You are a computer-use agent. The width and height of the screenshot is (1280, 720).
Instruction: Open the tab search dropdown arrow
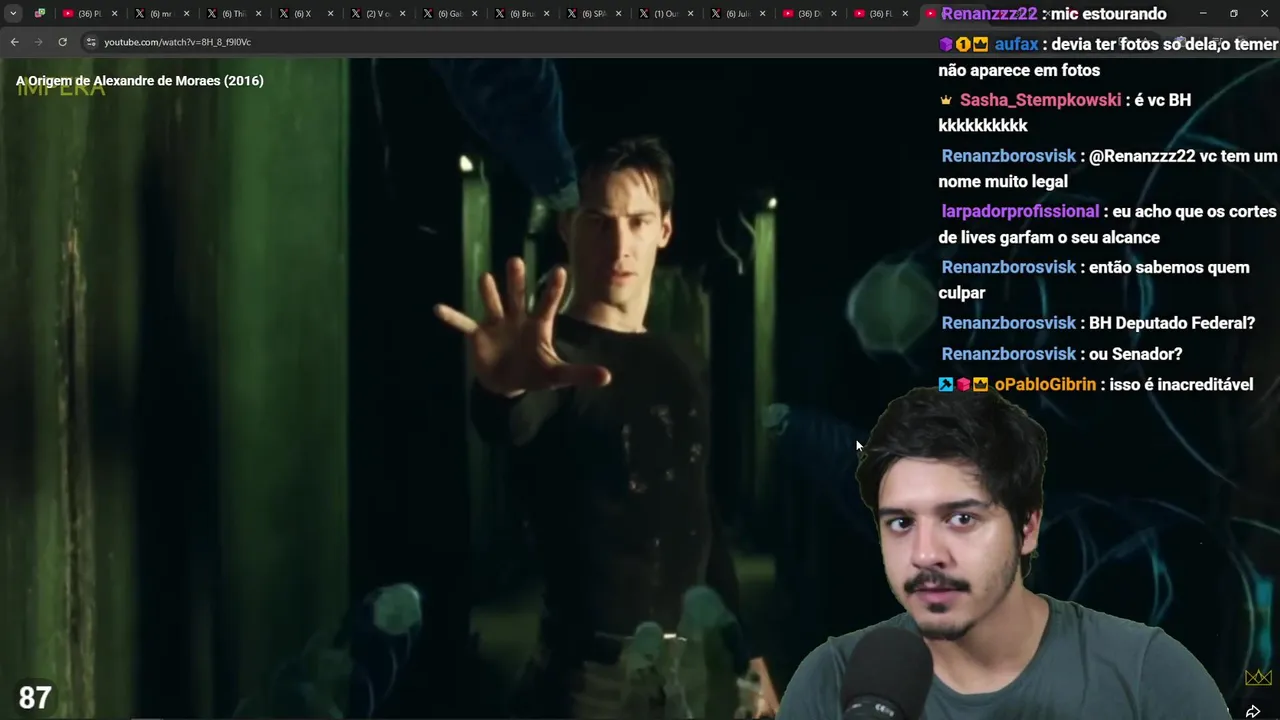pos(13,13)
